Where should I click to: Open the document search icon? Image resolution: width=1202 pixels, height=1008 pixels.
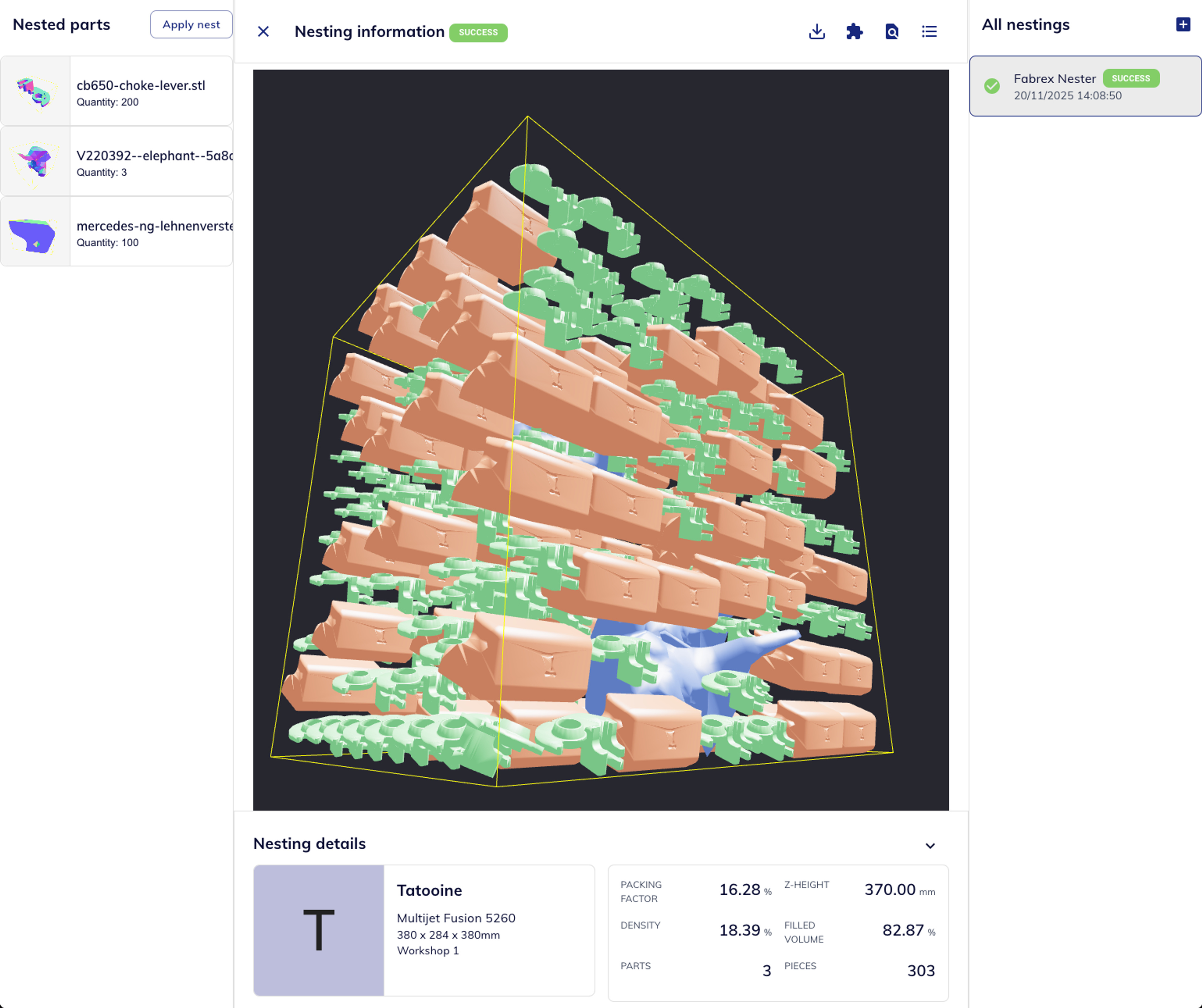(892, 32)
